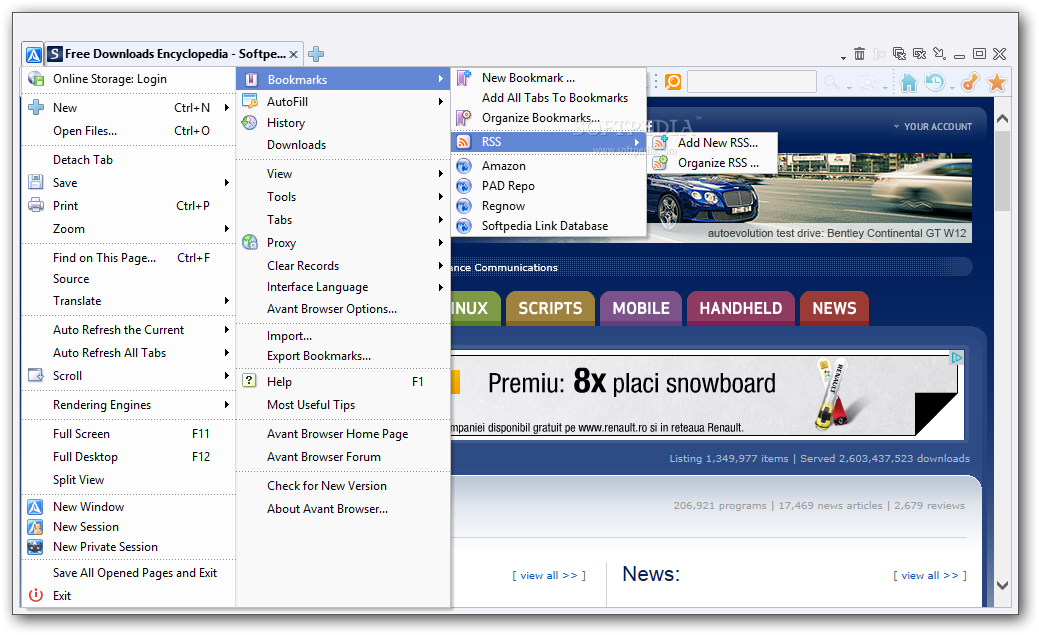Click in the search text box

click(751, 82)
